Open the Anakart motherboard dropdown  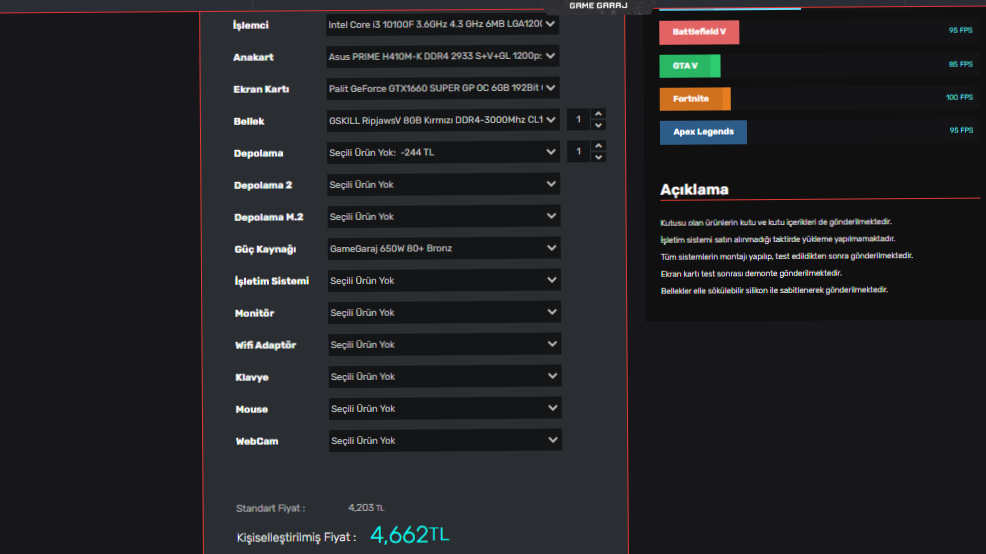click(x=442, y=57)
